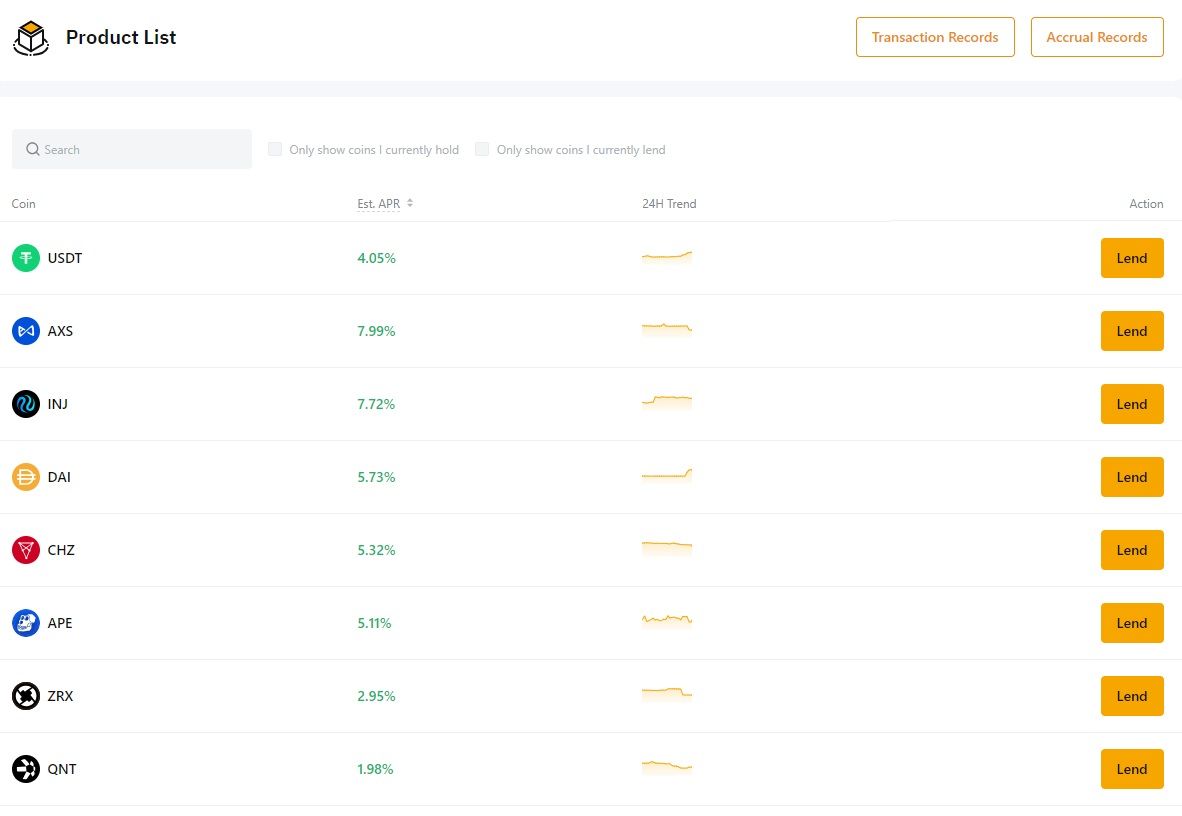1182x816 pixels.
Task: Open Transaction Records
Action: point(935,37)
